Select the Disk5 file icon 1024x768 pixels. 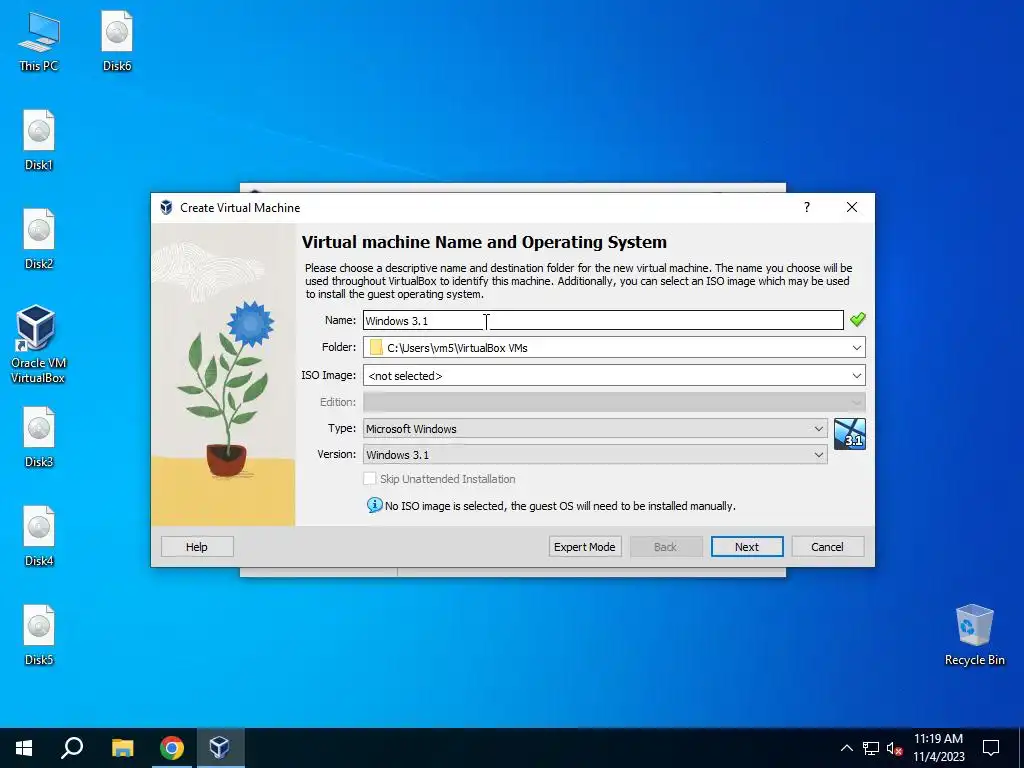39,636
